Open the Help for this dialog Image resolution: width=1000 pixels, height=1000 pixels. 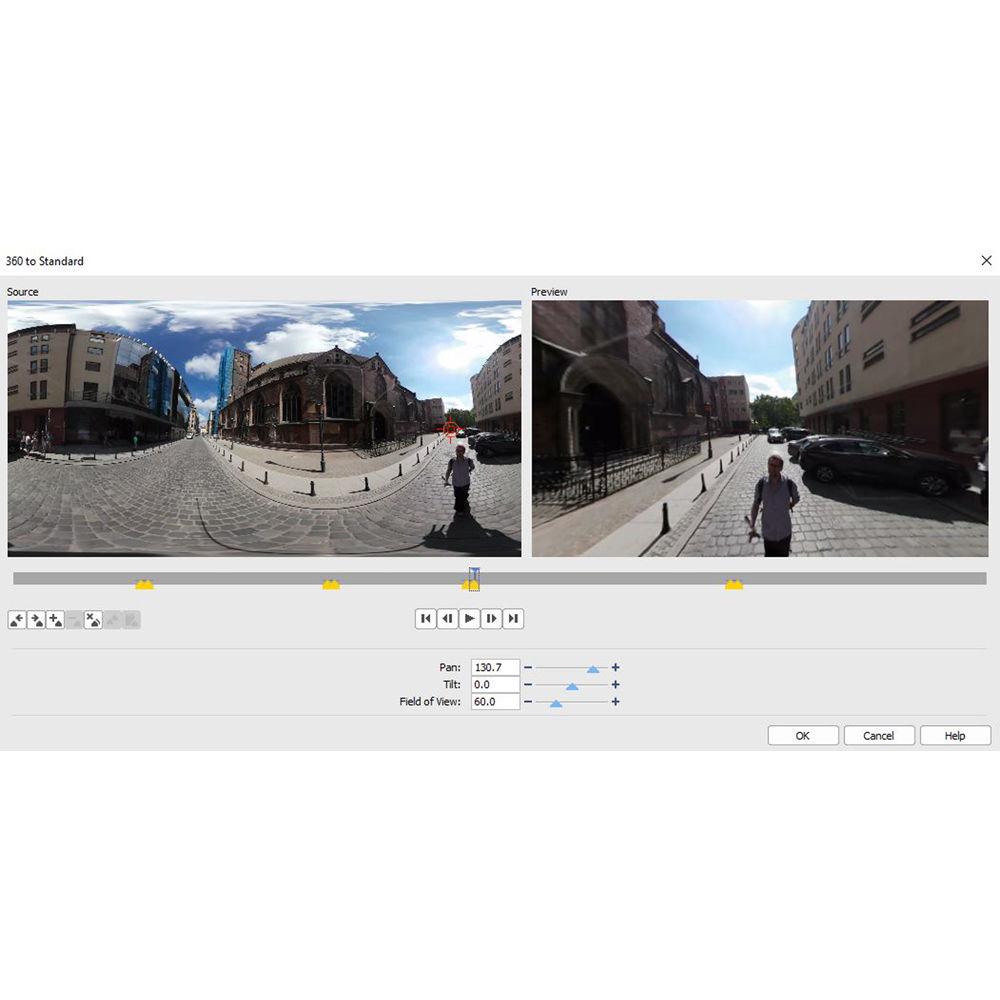[954, 735]
